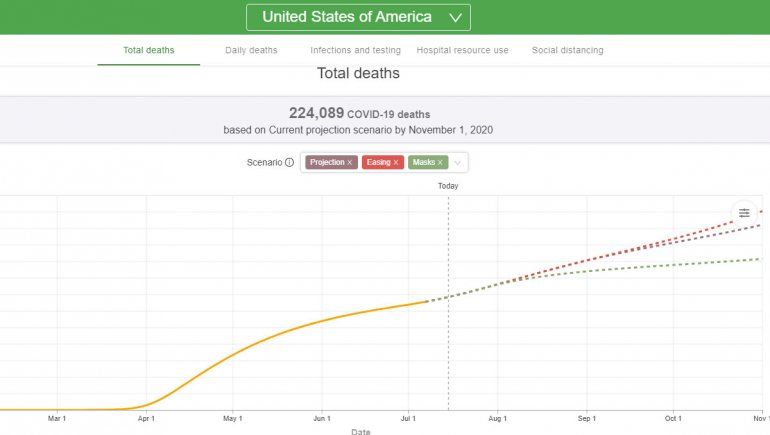Viewport: 770px width, 435px height.
Task: Show the Social distancing tab
Action: tap(568, 50)
